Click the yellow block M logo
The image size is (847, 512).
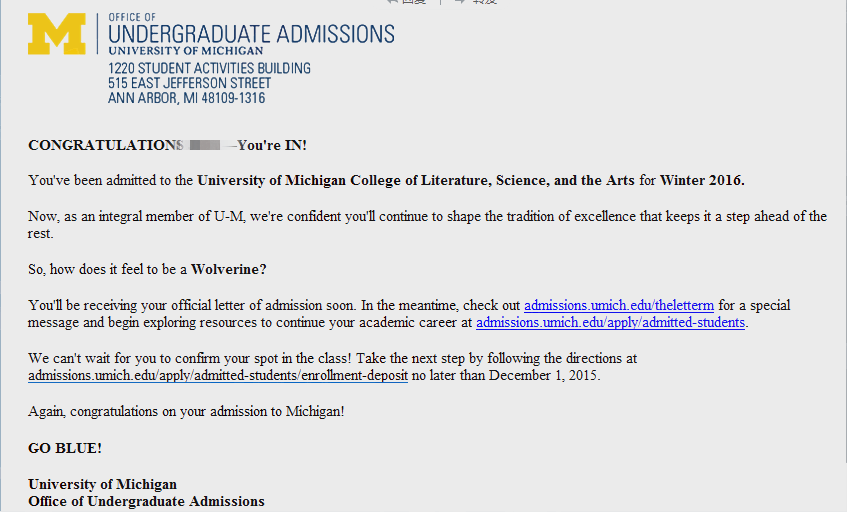[57, 34]
